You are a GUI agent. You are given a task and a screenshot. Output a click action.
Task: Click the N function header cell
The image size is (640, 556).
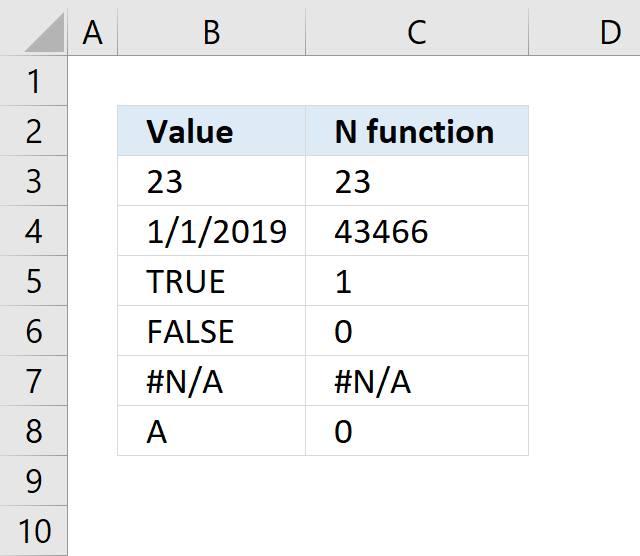tap(417, 131)
